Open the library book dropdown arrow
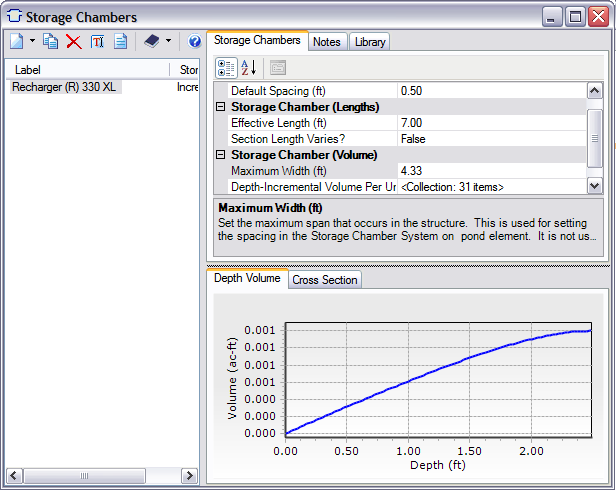Viewport: 616px width, 490px height. click(169, 40)
